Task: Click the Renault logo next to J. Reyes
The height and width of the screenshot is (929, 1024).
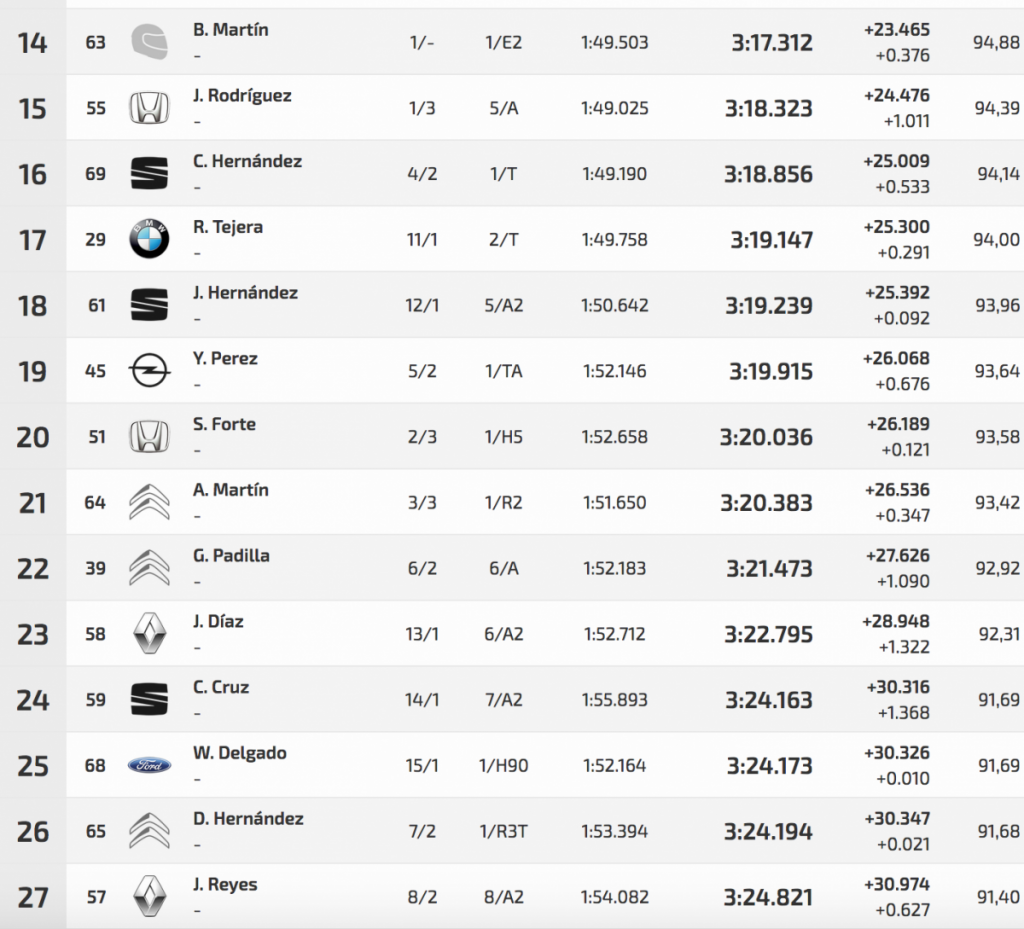Action: click(149, 897)
